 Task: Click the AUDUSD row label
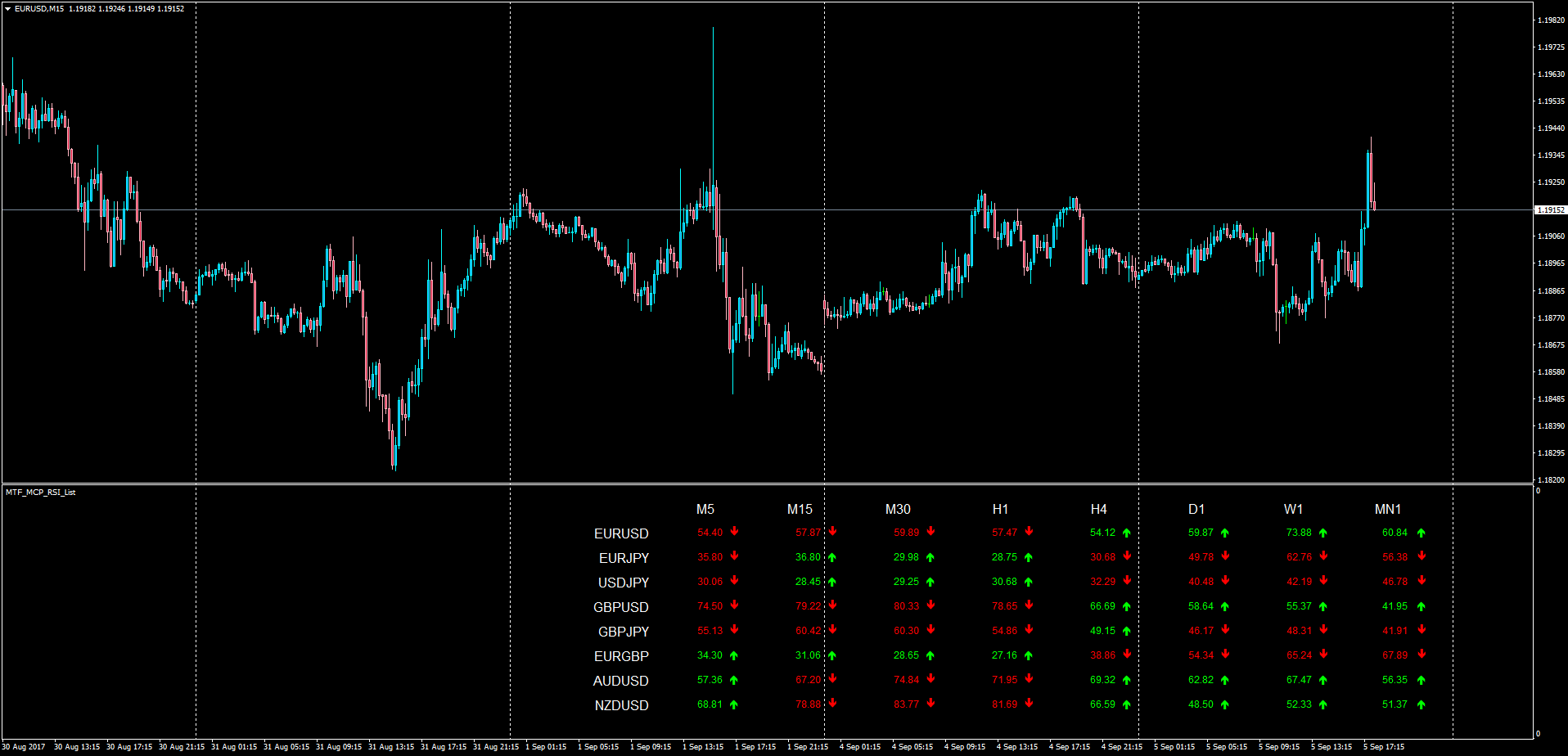tap(621, 681)
